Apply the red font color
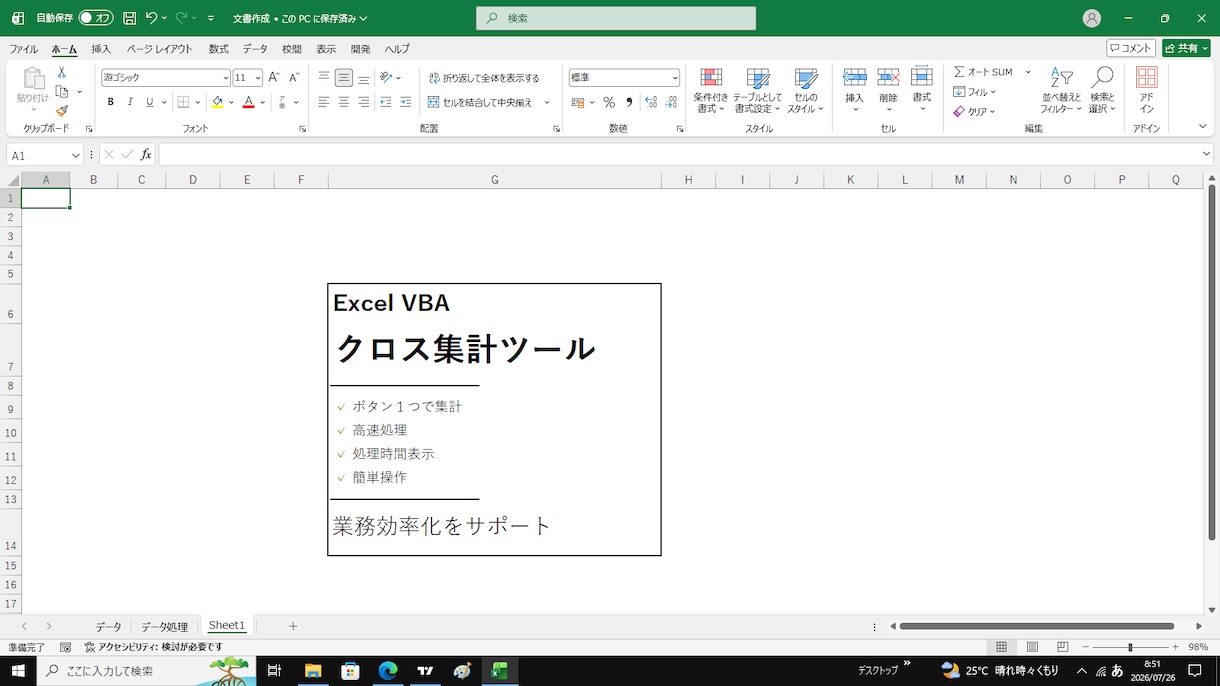Screen dimensions: 1220x686 point(249,102)
